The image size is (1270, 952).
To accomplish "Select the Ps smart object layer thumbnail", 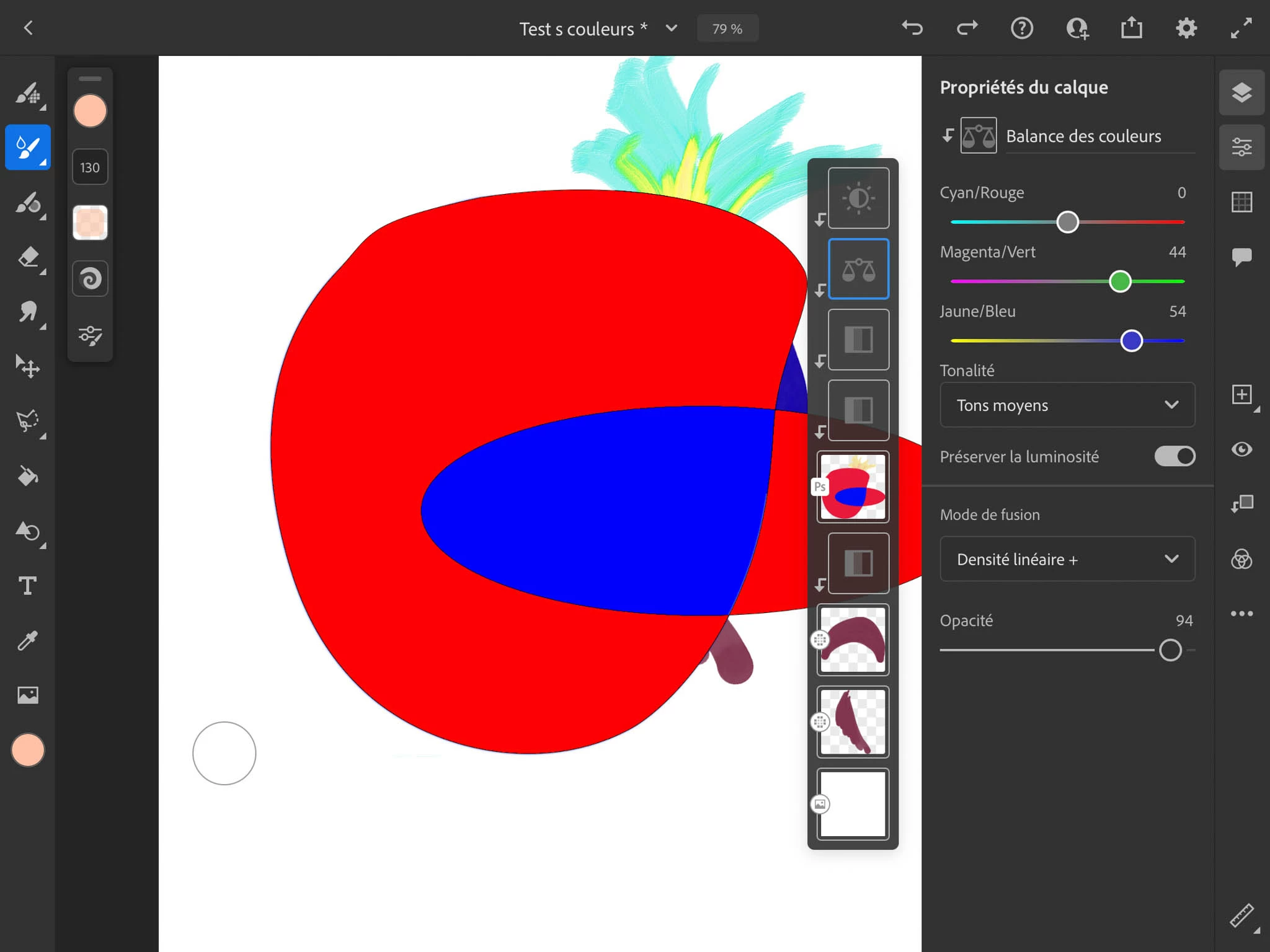I will tap(853, 487).
